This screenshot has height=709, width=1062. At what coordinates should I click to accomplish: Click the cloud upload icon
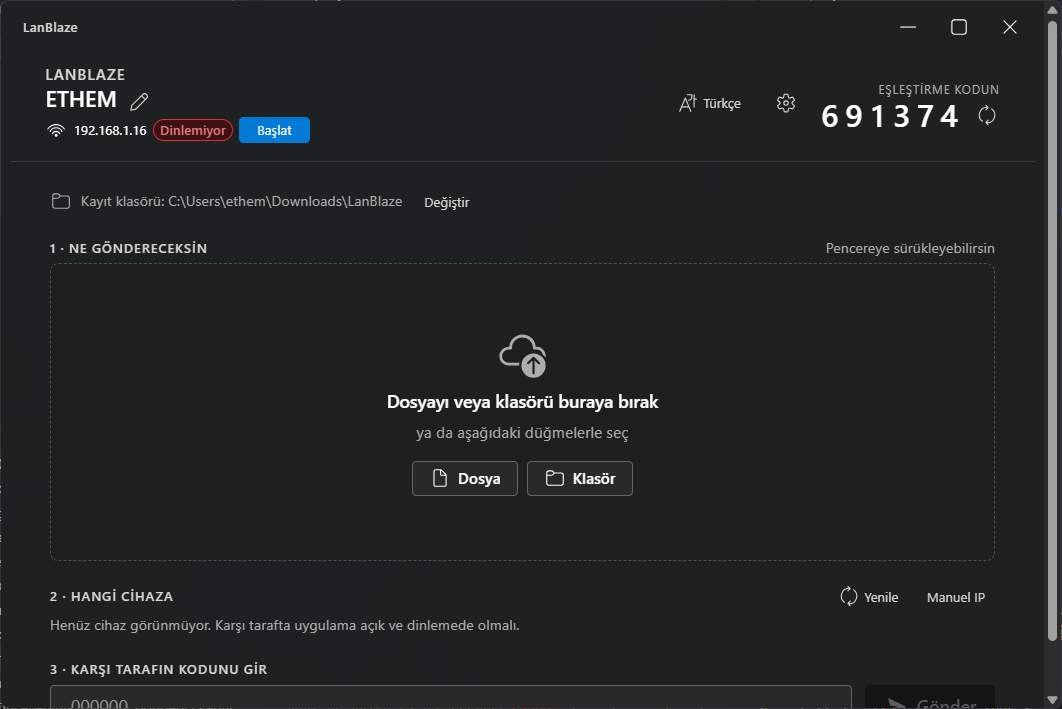click(x=523, y=356)
